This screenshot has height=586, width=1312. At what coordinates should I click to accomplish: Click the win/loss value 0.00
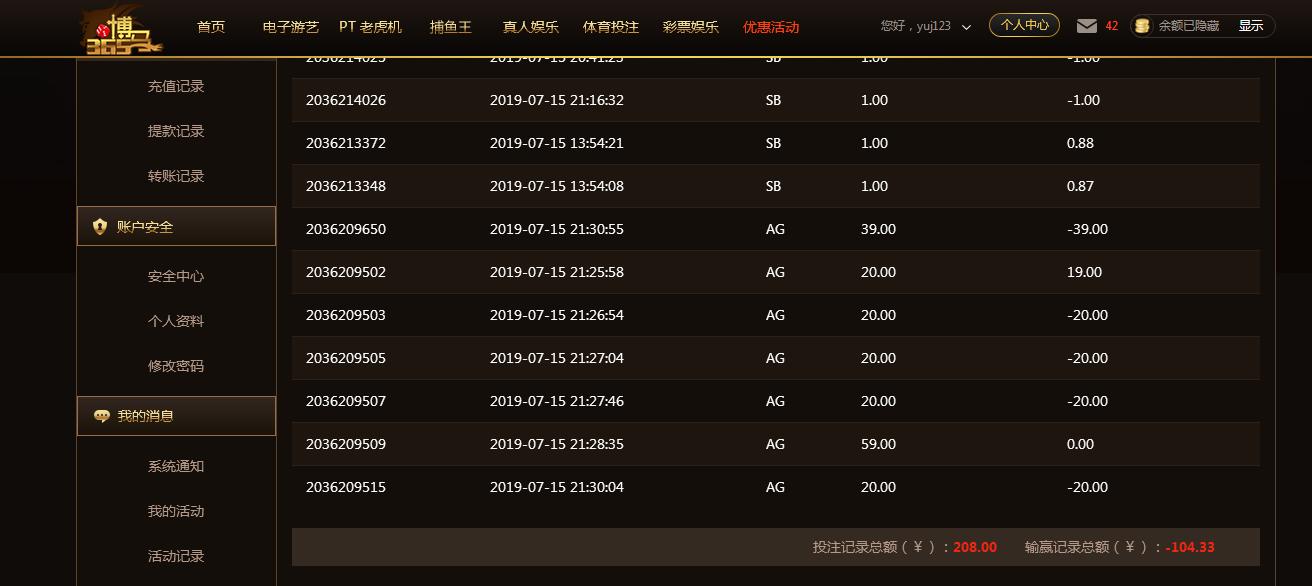1080,444
